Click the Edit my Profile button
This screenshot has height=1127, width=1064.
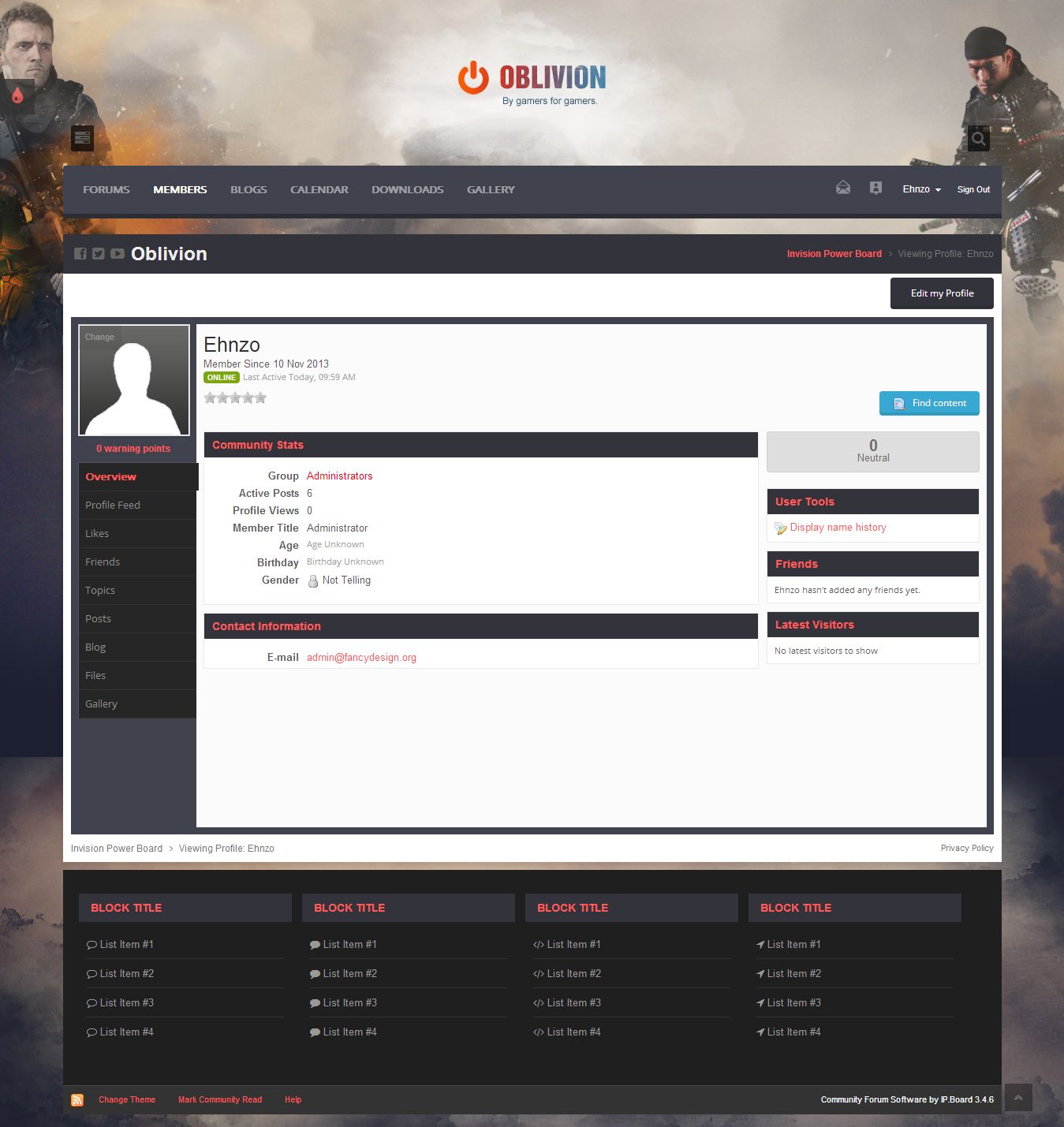[x=942, y=293]
